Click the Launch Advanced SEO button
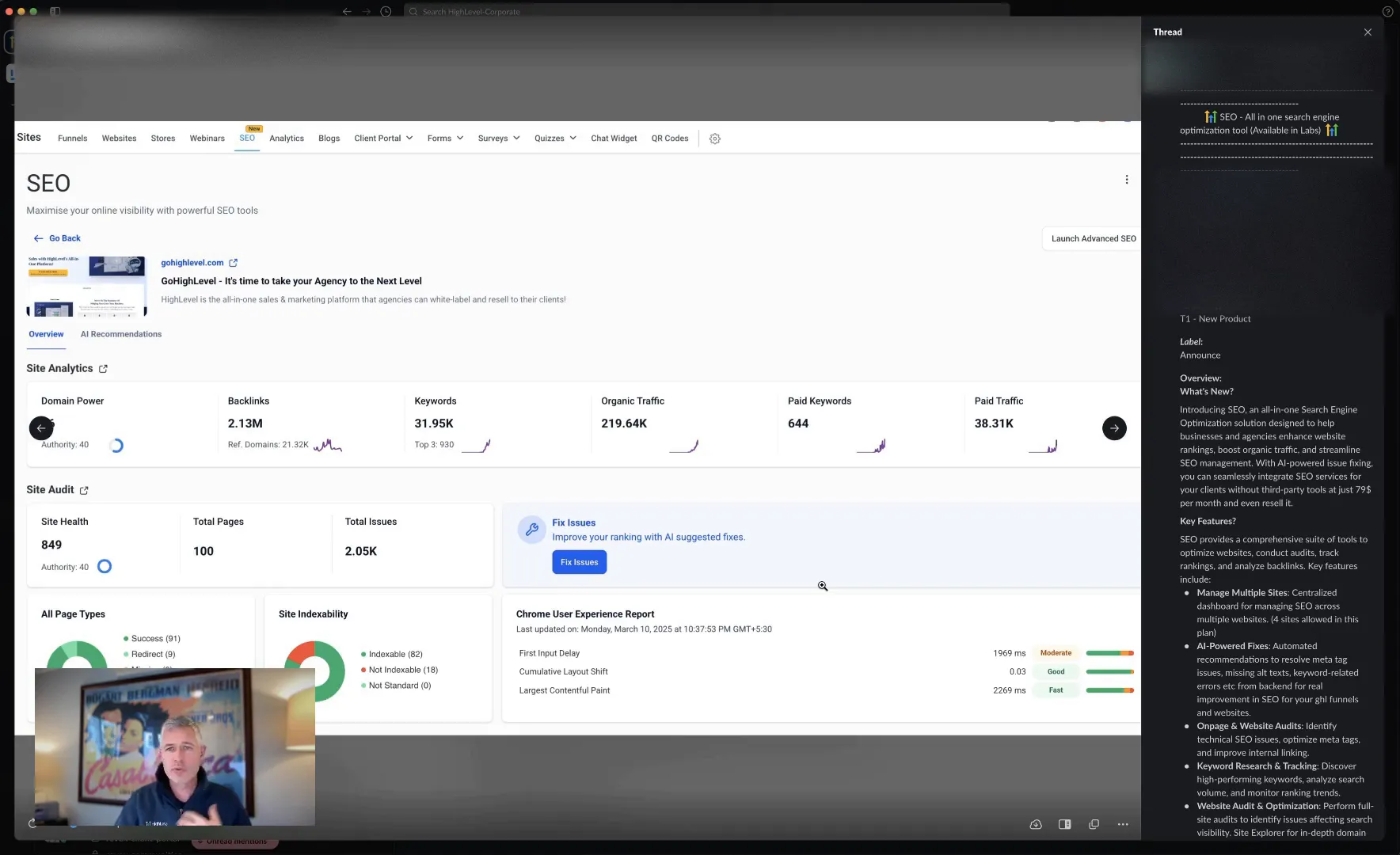This screenshot has height=855, width=1400. coord(1094,238)
